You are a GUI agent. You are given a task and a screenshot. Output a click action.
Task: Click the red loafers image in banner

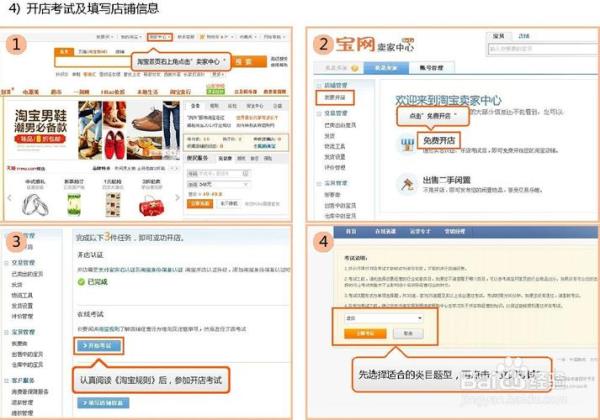[115, 145]
